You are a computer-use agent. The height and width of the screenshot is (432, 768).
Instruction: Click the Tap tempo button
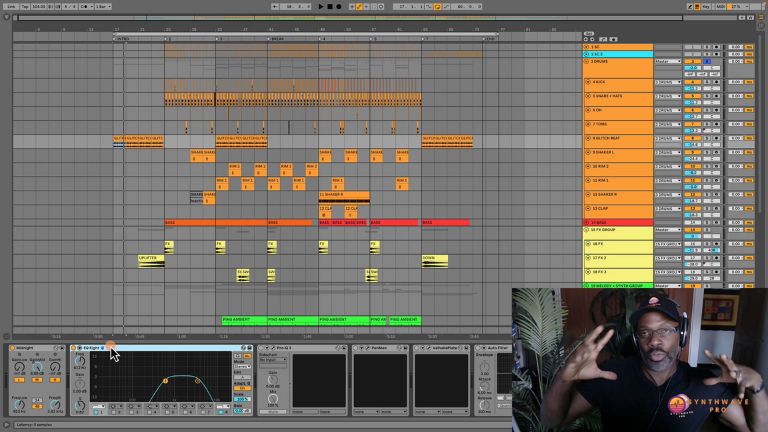click(24, 6)
